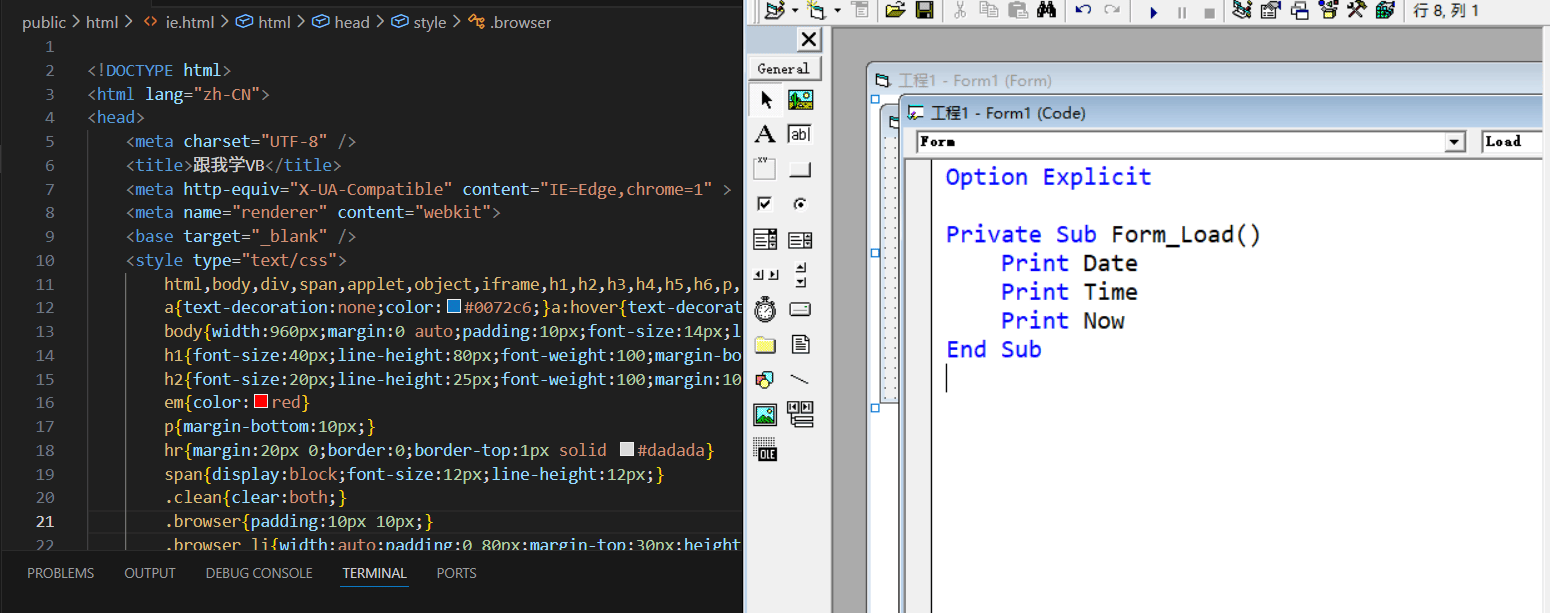Expand the Add Form dropdown arrow
The width and height of the screenshot is (1550, 613).
[x=837, y=11]
